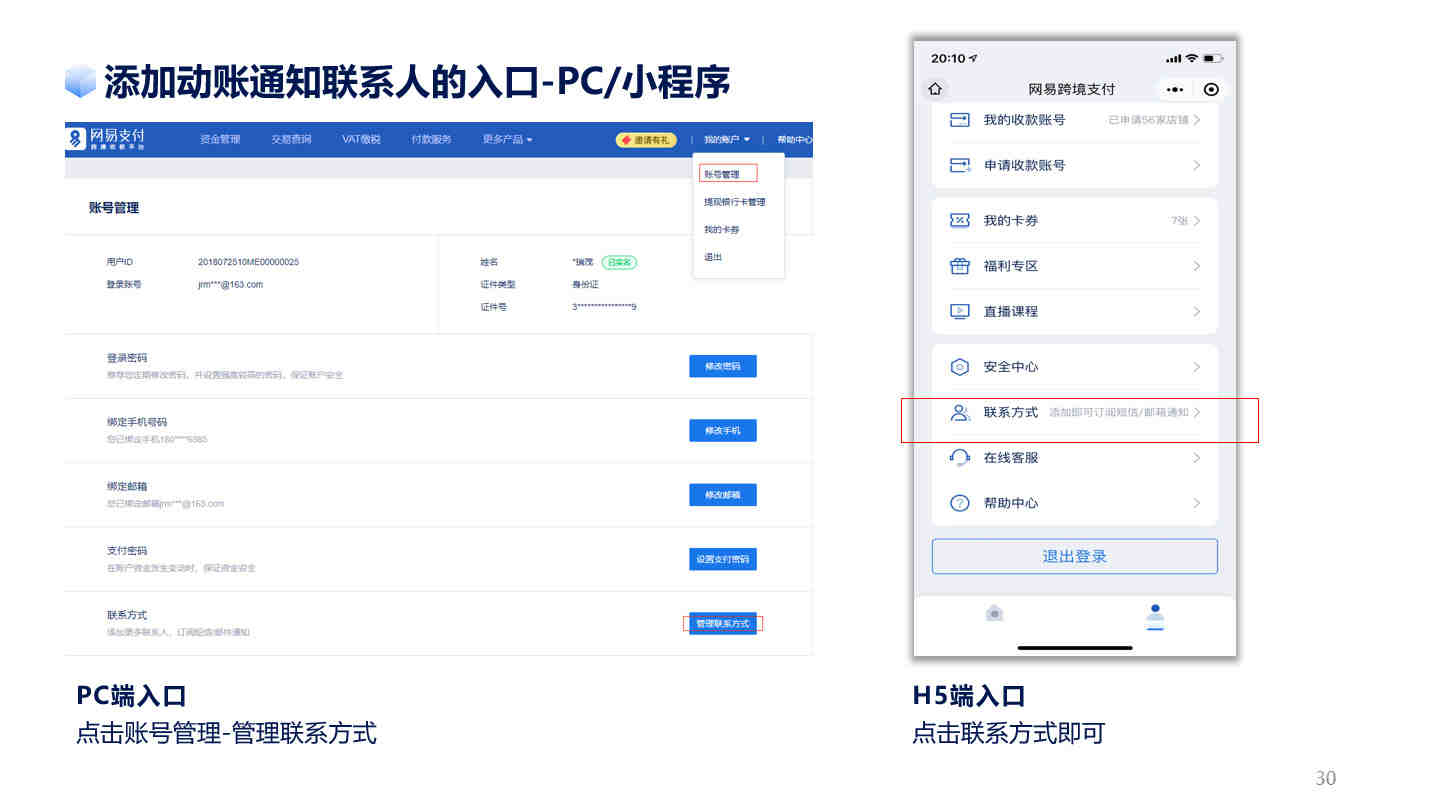Open 在线客服 row chevron
This screenshot has width=1429, height=807.
(1196, 458)
